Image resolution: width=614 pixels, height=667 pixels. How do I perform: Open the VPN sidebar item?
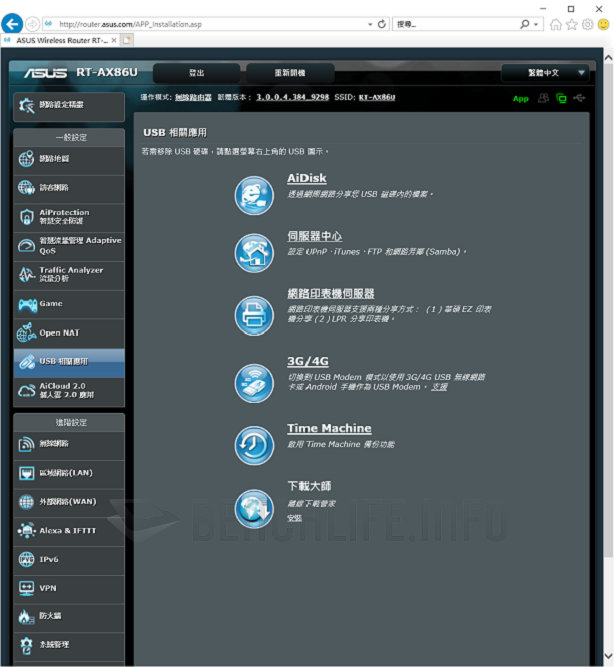click(x=69, y=589)
